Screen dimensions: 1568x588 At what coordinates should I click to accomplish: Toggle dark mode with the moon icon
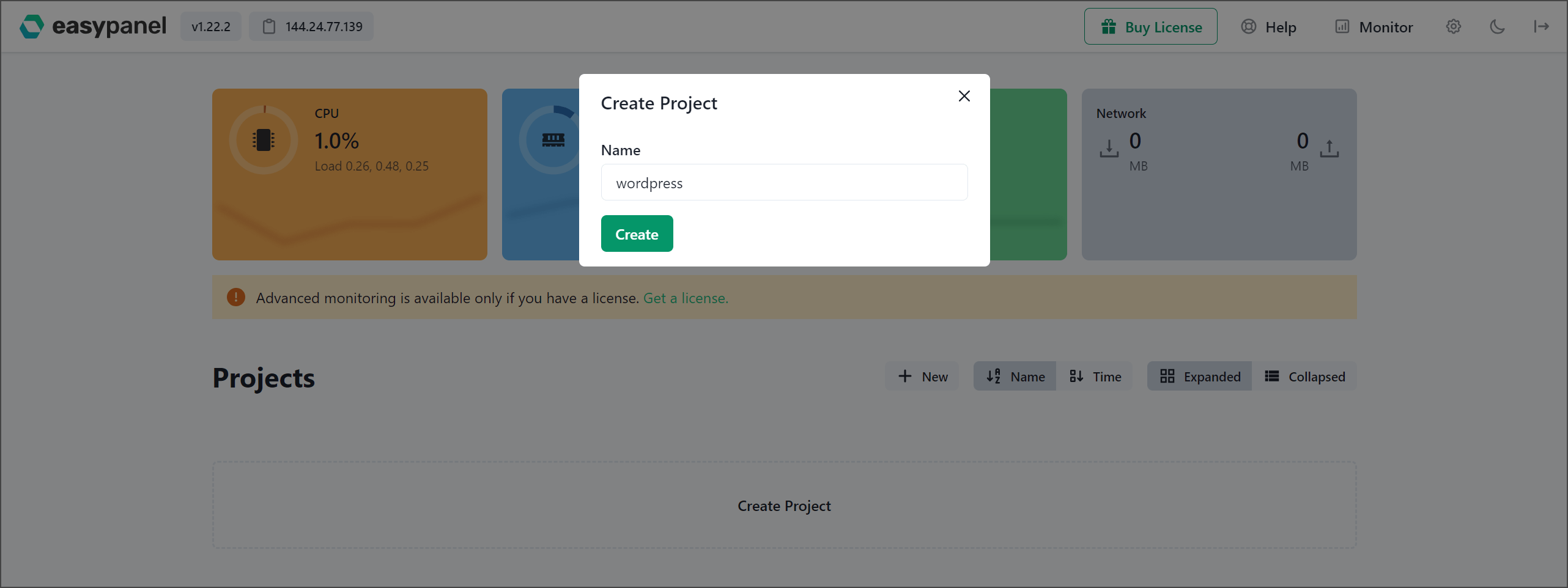click(1497, 26)
